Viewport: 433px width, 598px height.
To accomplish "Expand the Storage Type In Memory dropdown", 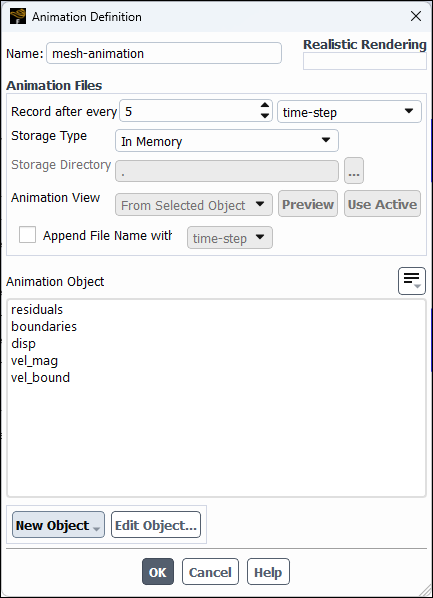I will [227, 141].
